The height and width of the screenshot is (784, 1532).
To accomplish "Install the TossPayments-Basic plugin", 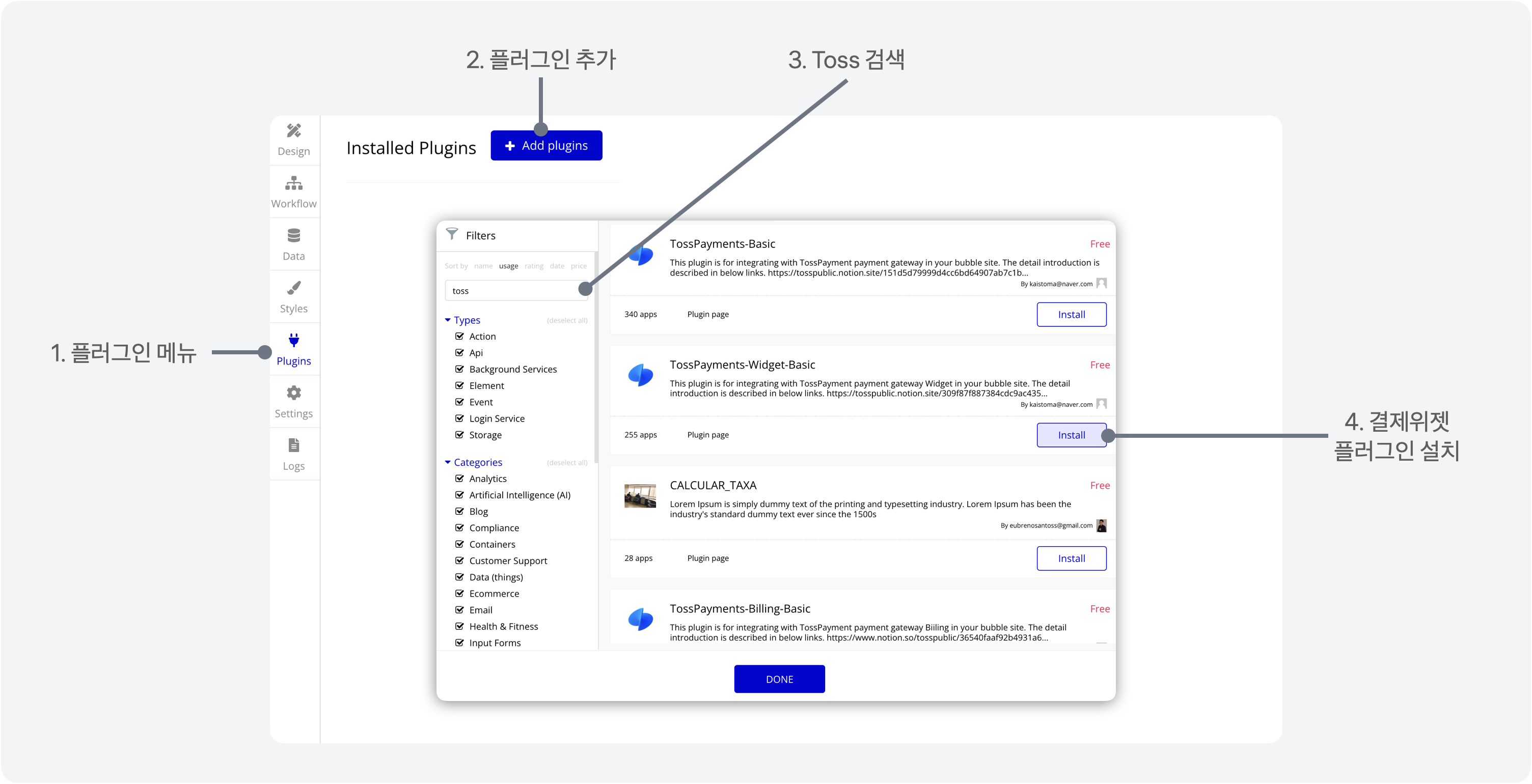I will click(x=1071, y=315).
